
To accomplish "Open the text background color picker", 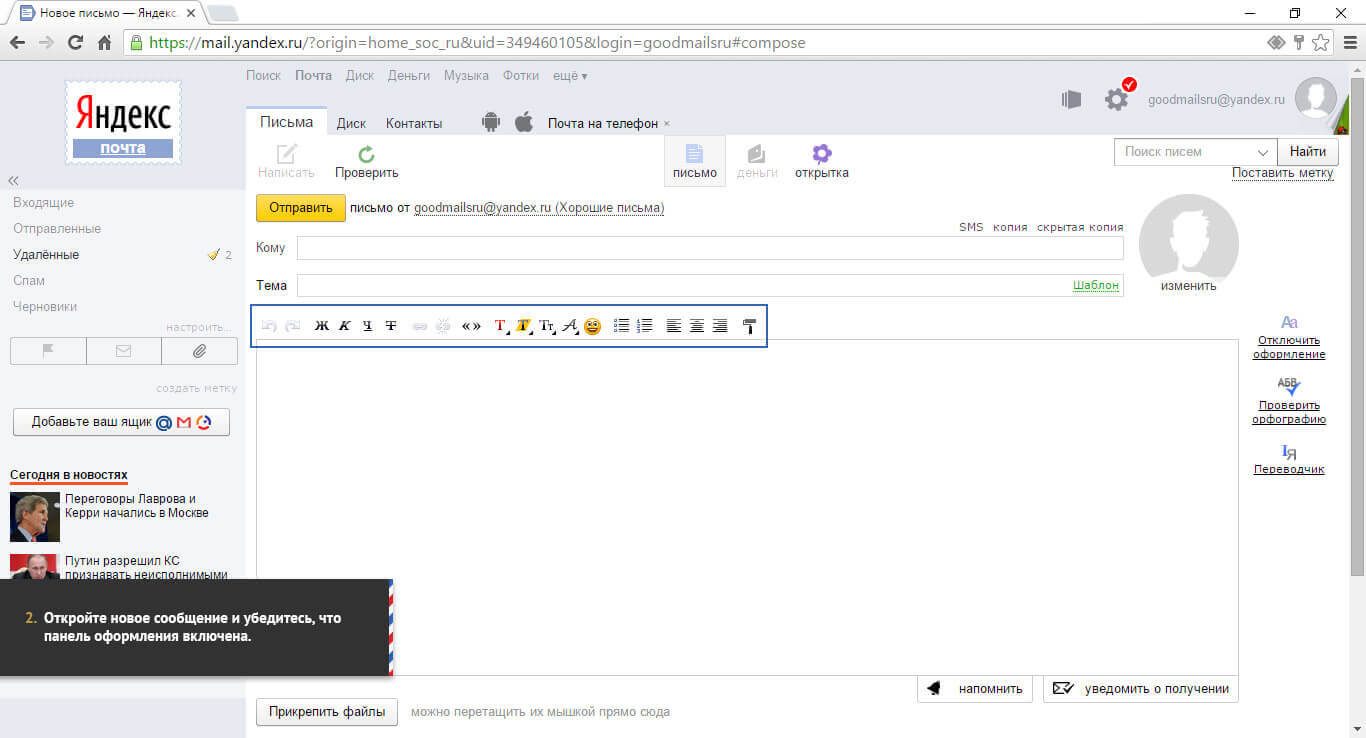I will tap(524, 326).
